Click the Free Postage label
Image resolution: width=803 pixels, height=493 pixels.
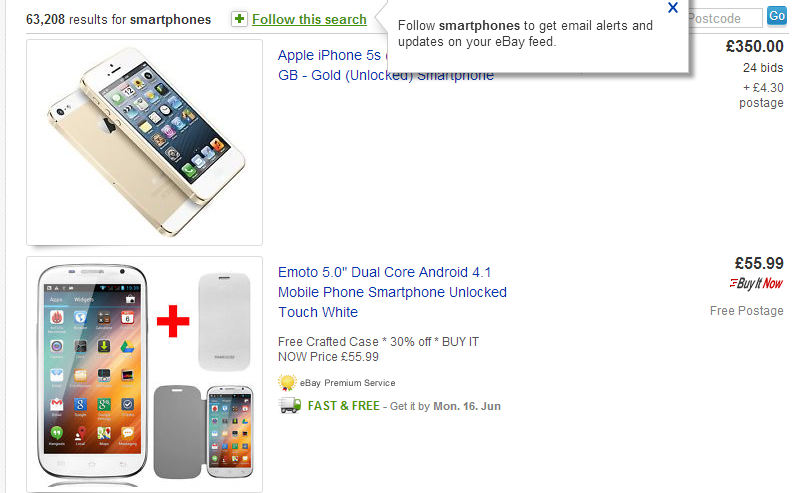747,311
